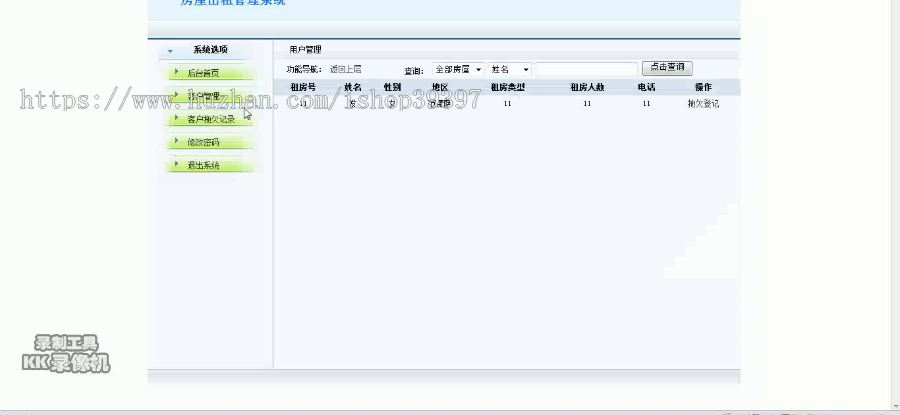Click the 电话 column header
900x415 pixels.
pos(646,87)
